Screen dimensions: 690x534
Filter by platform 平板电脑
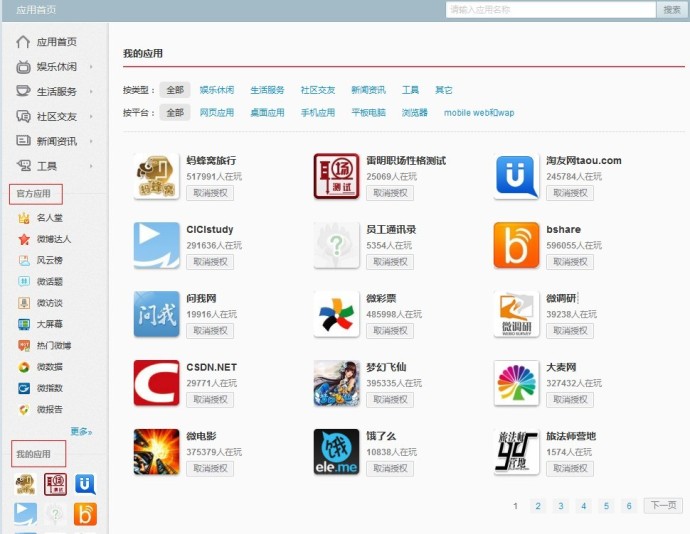pos(368,113)
